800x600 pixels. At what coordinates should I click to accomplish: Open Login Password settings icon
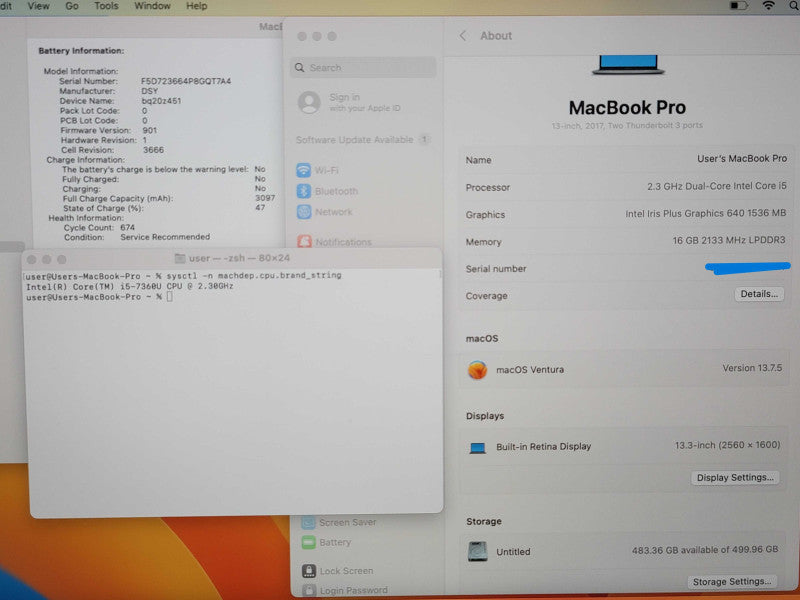pos(309,590)
